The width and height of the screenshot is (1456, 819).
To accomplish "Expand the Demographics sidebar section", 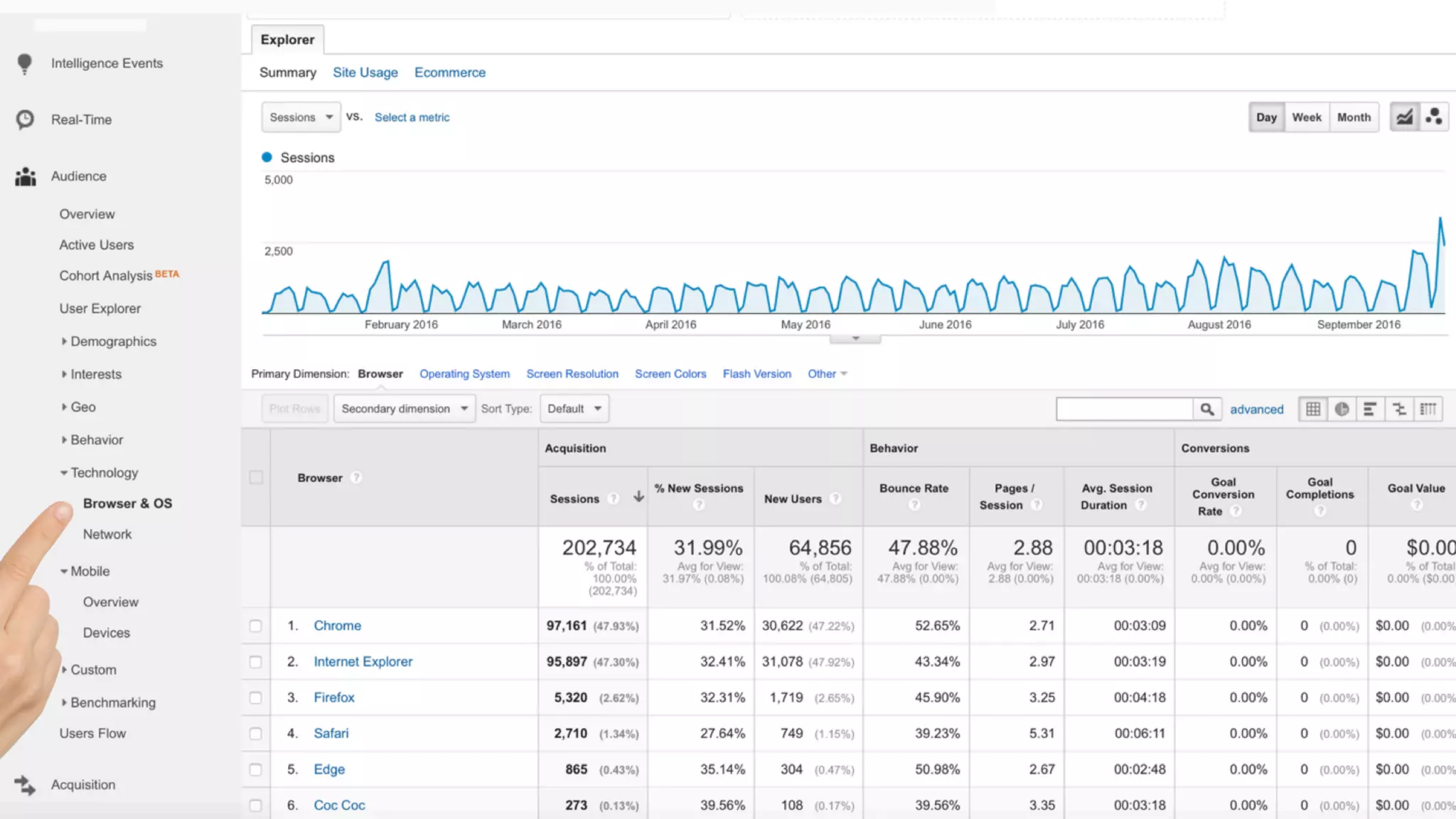I will click(x=112, y=341).
